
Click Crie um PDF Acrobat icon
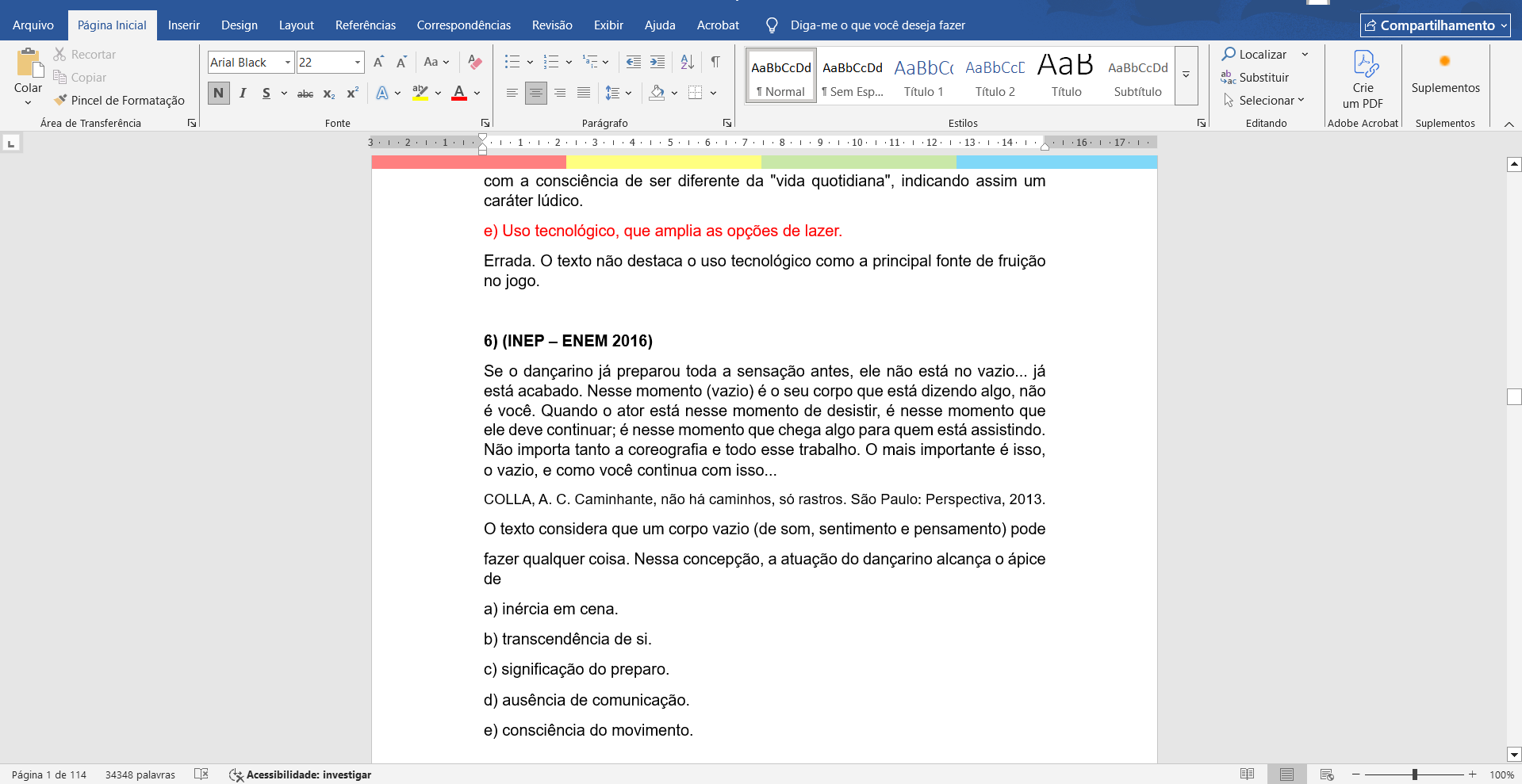click(1365, 63)
